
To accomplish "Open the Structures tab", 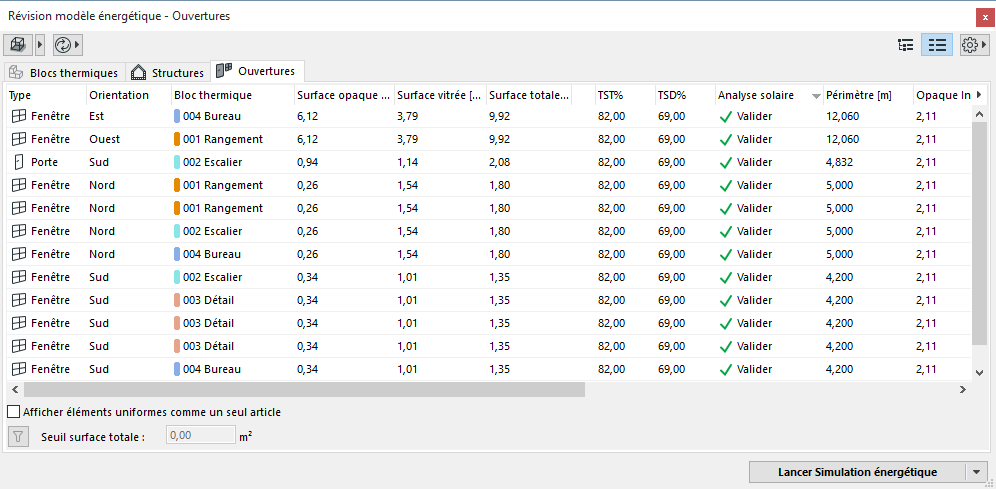I will (x=168, y=73).
